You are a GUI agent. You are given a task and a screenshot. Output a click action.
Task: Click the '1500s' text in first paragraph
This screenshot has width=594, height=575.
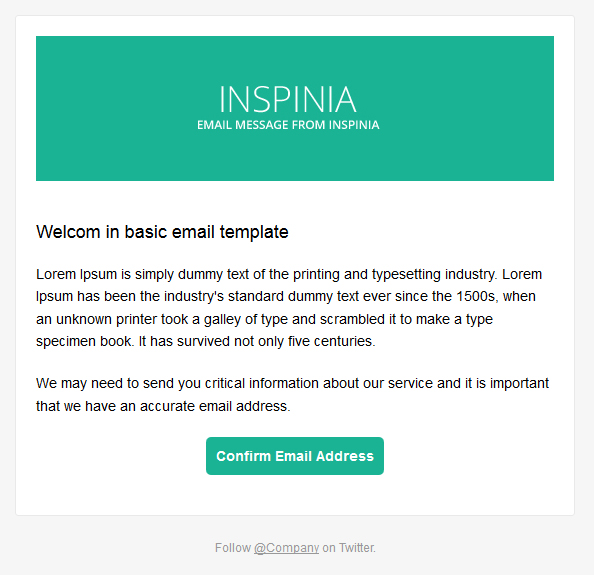(x=477, y=296)
